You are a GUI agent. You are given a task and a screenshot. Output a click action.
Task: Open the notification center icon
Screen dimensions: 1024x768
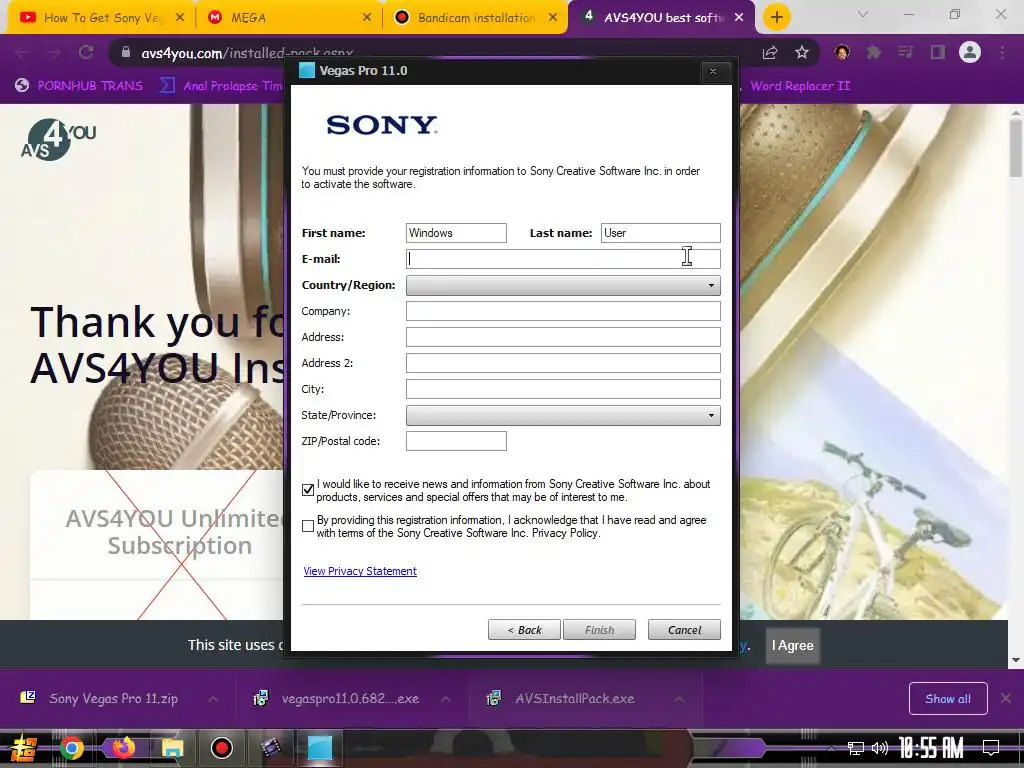click(x=991, y=748)
